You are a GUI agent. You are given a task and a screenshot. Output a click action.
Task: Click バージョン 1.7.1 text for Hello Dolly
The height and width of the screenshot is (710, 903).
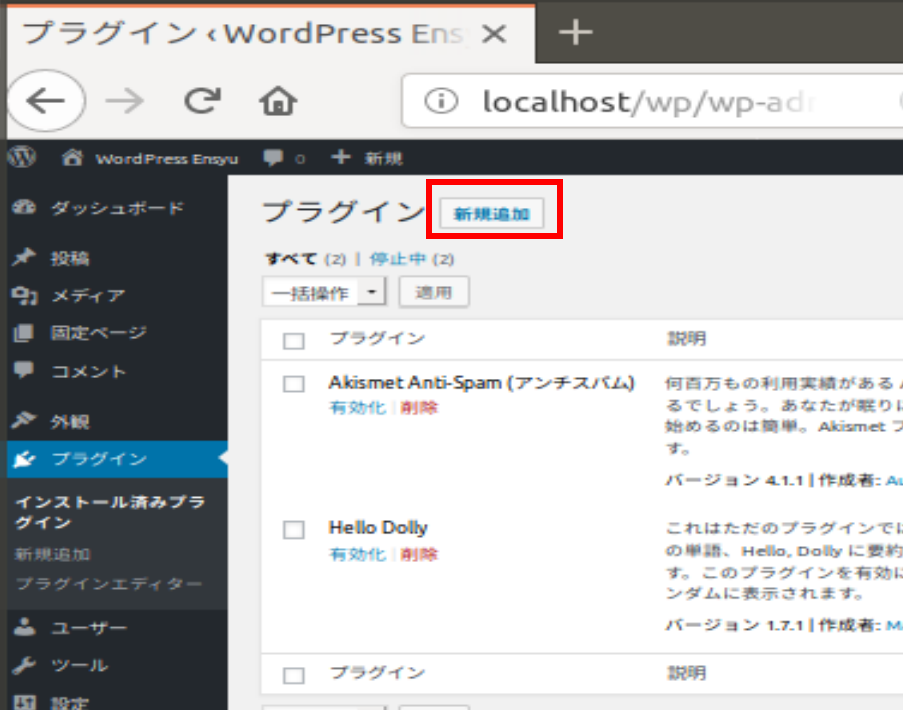tap(734, 625)
